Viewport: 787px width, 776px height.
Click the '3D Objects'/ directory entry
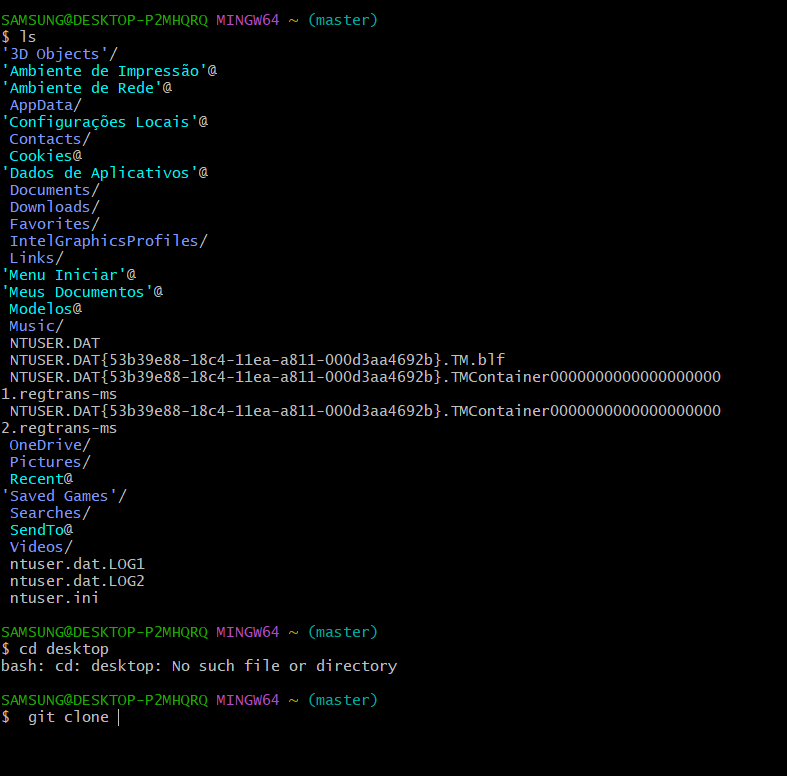(x=60, y=54)
